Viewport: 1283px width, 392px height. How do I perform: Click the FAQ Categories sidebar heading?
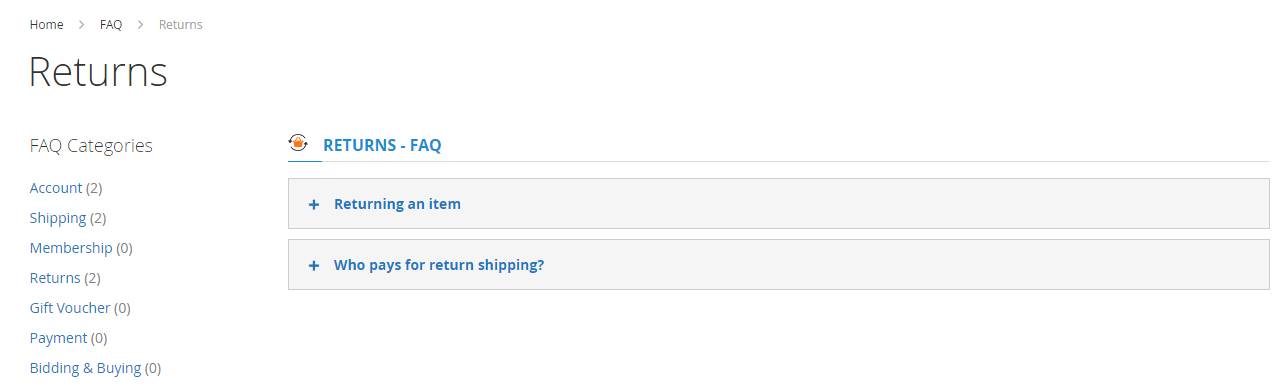point(91,146)
